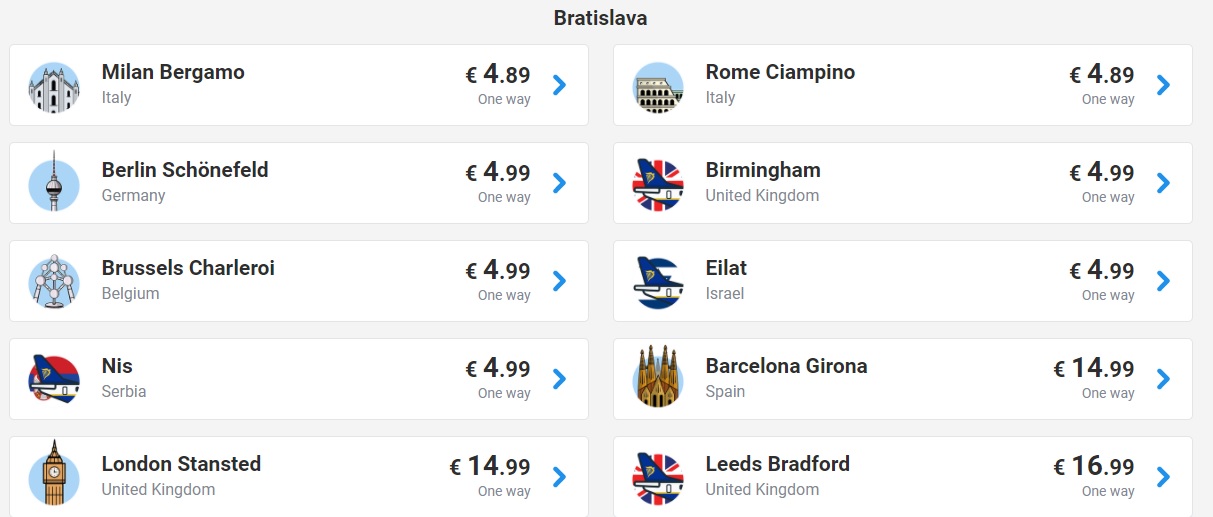1213x517 pixels.
Task: Select the Brussels Charleroi destination title
Action: pyautogui.click(x=188, y=268)
